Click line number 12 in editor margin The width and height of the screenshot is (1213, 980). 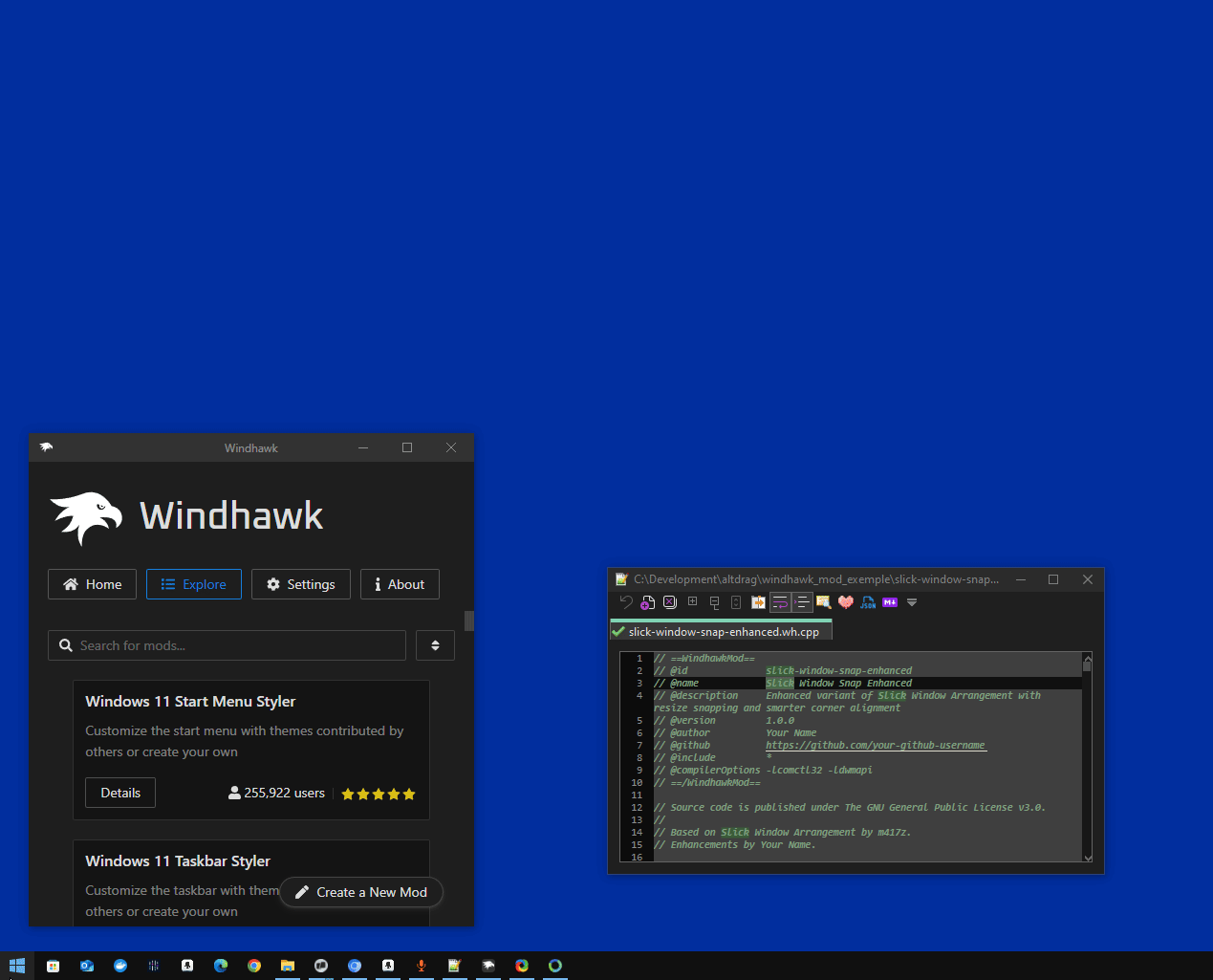637,807
